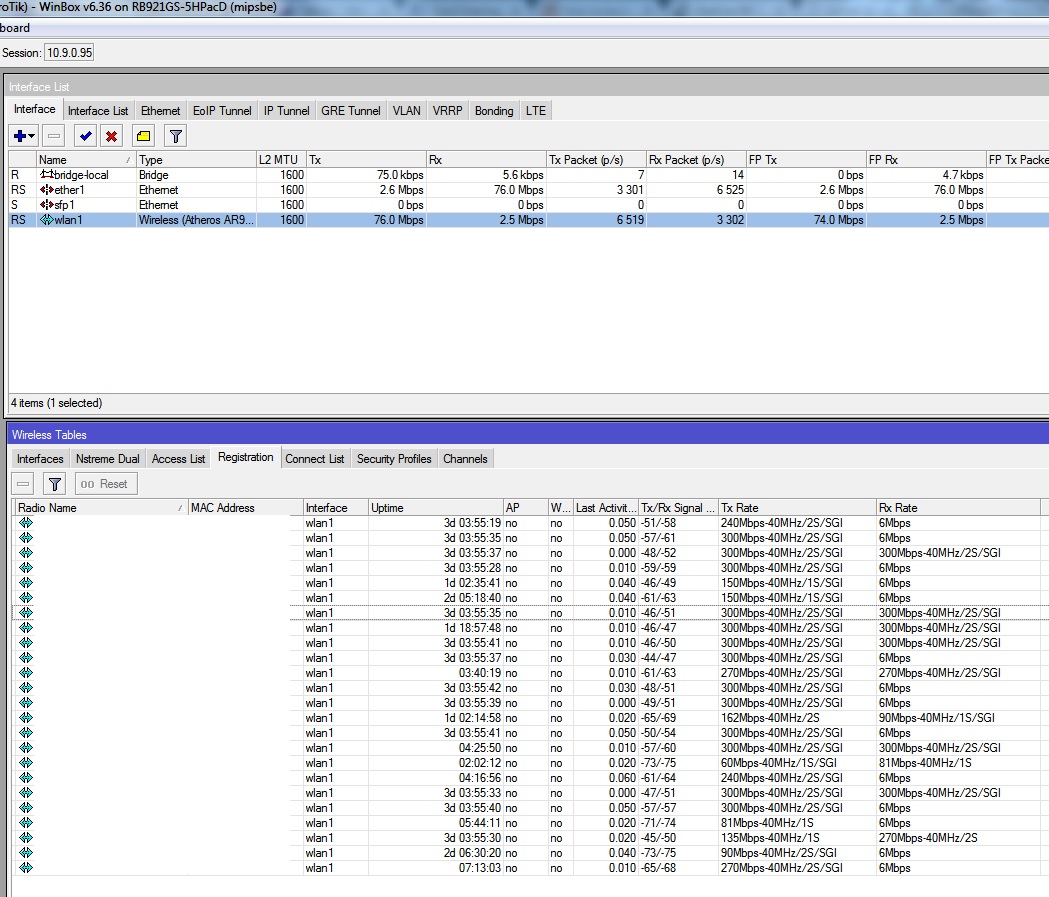Open the LTE tab
Screen dimensions: 1049x897
[x=536, y=111]
